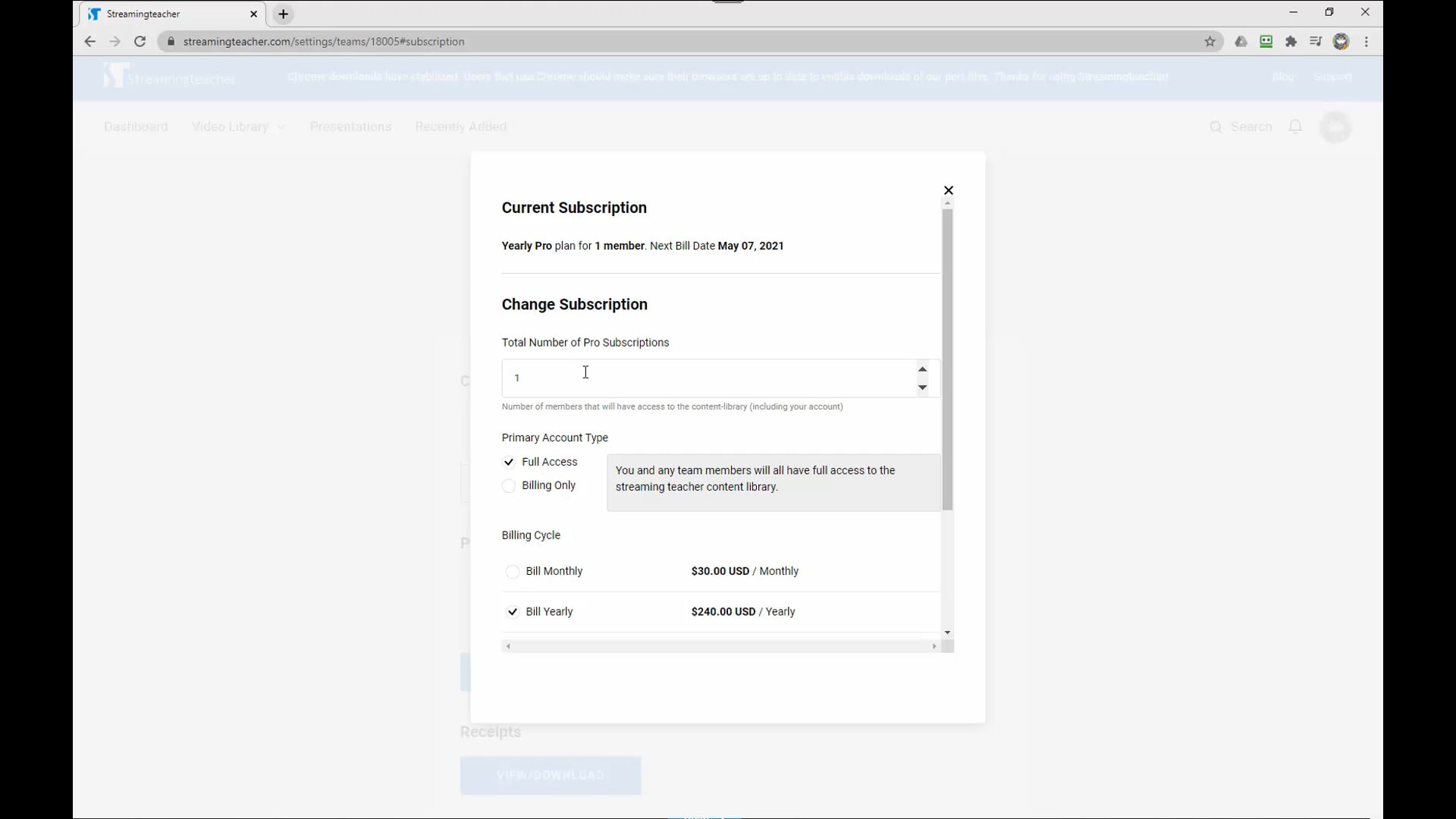Click the $30.00 USD / Monthly price
Image resolution: width=1456 pixels, height=819 pixels.
745,571
